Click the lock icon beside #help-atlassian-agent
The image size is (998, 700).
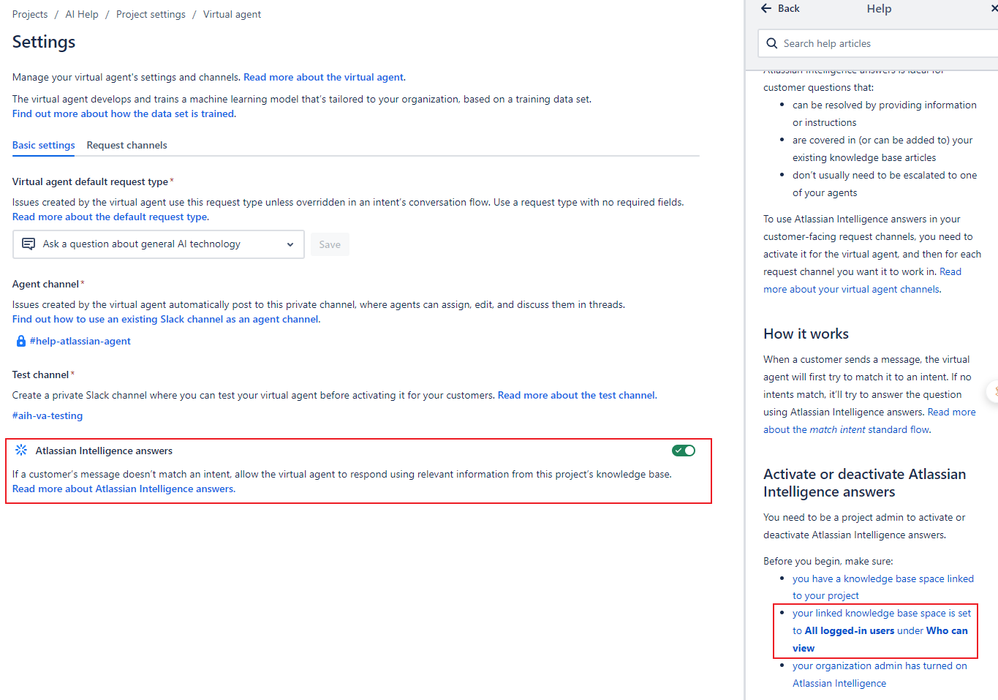pos(20,341)
